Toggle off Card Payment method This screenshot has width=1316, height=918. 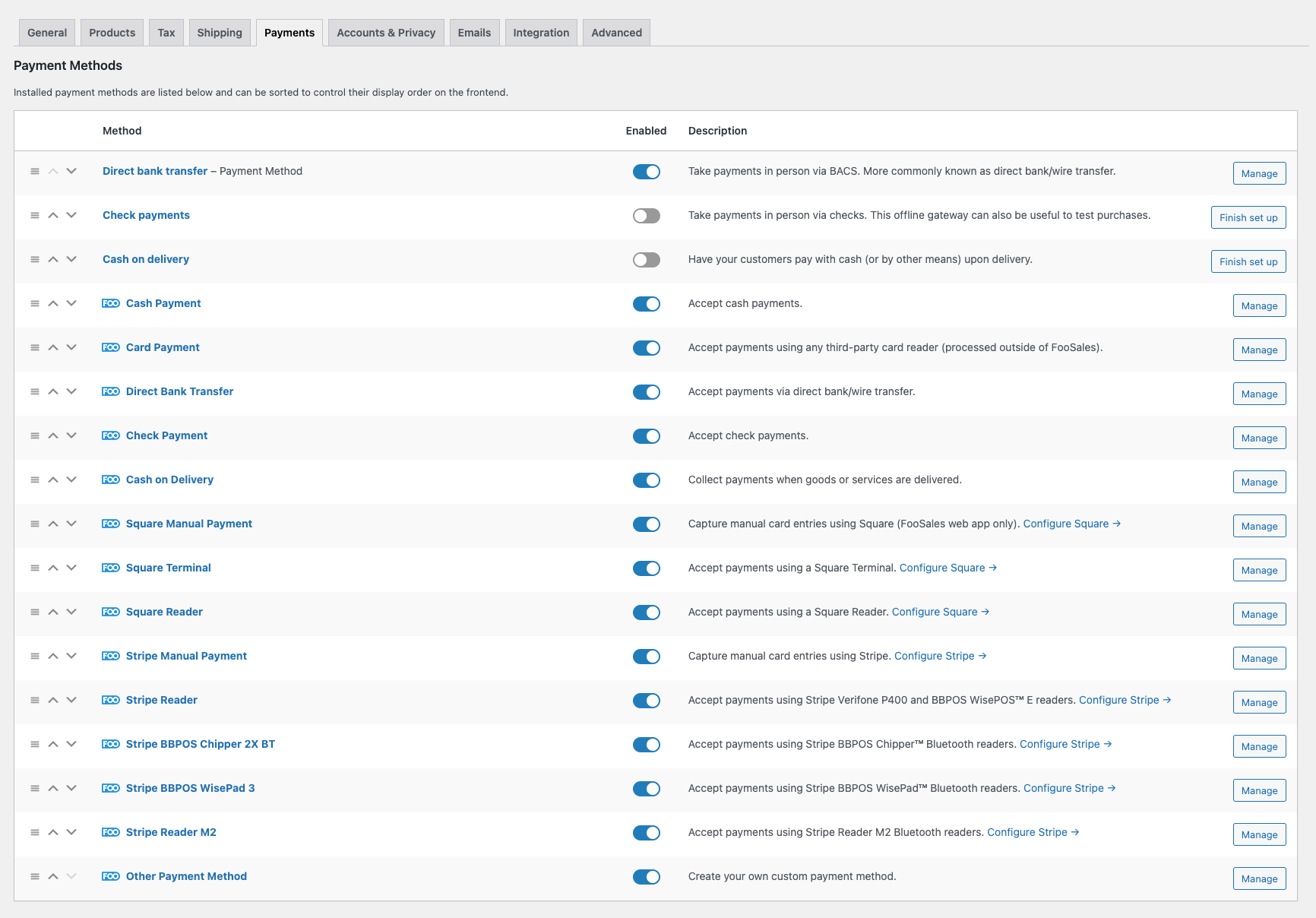[x=647, y=348]
